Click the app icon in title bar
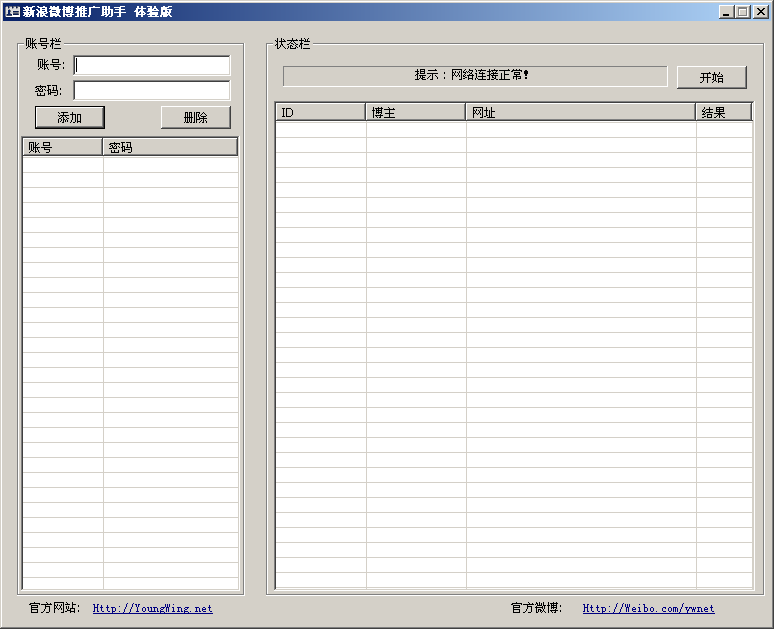This screenshot has height=629, width=774. (12, 11)
